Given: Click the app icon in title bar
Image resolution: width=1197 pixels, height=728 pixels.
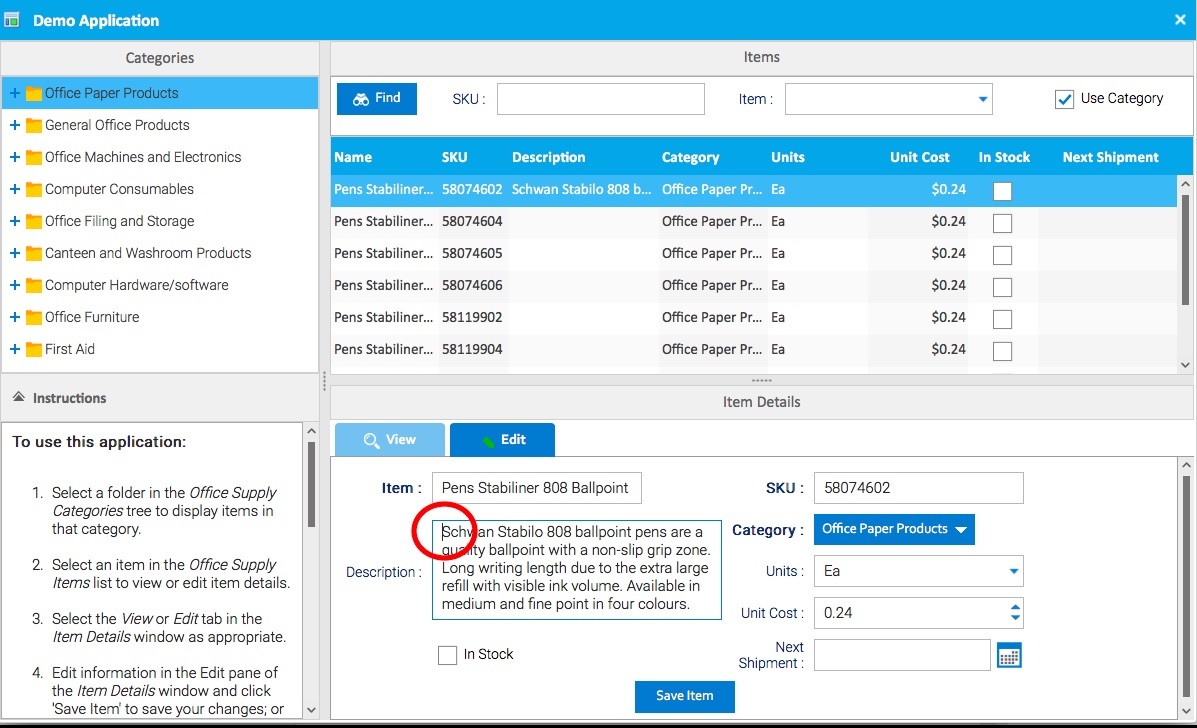Looking at the screenshot, I should coord(12,20).
